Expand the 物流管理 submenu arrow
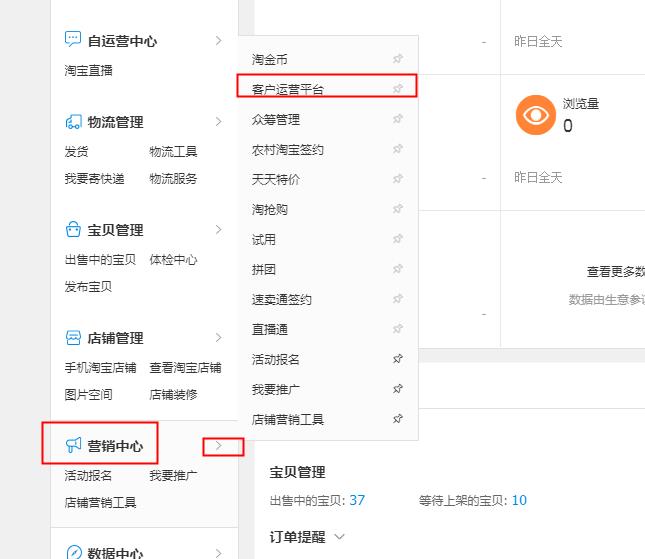This screenshot has height=559, width=645. (218, 122)
